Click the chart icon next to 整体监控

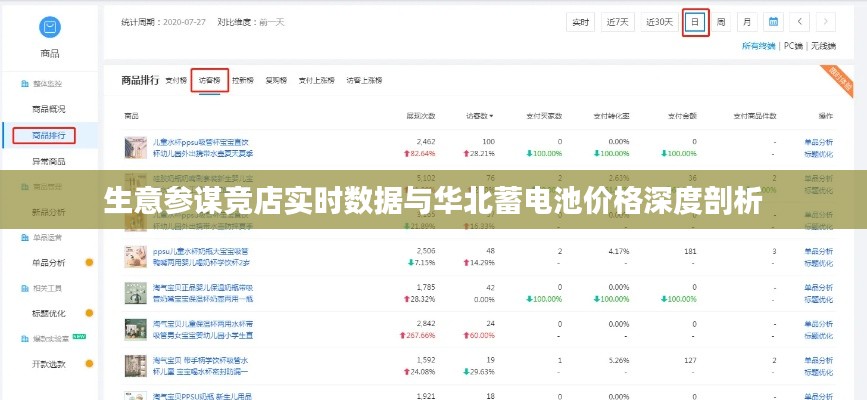click(x=24, y=84)
